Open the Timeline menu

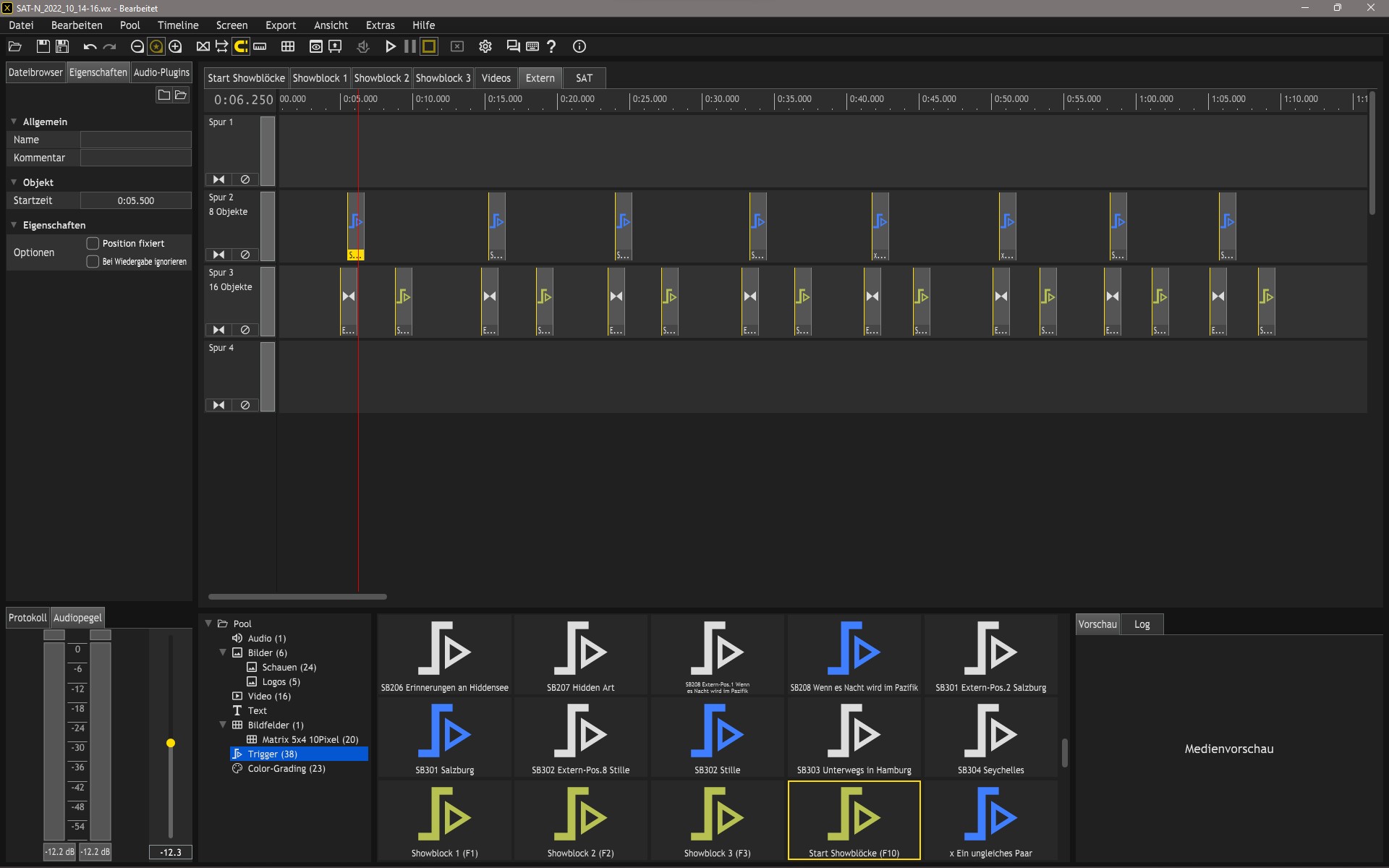pyautogui.click(x=178, y=25)
